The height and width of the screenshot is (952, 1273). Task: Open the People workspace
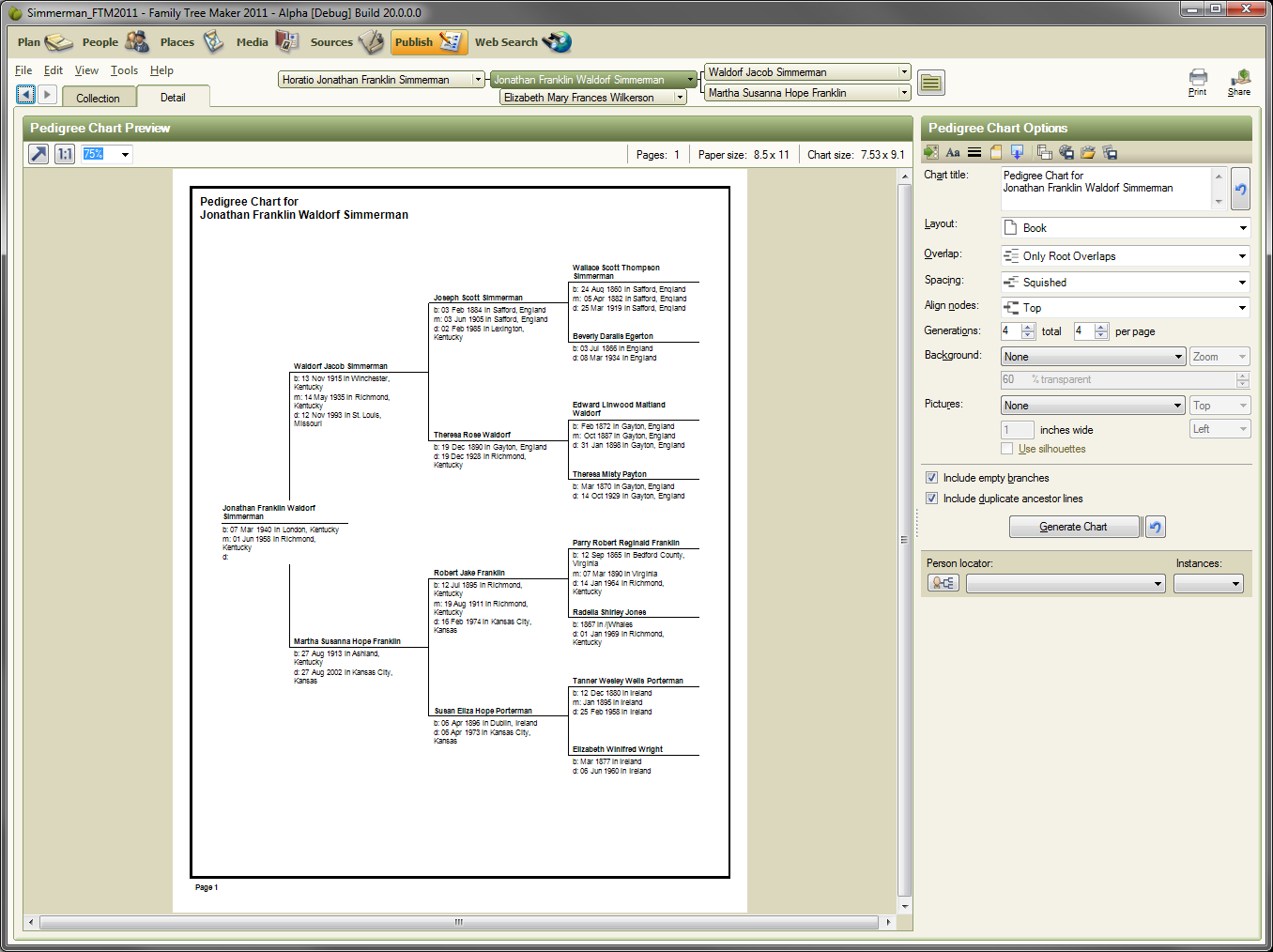pos(115,42)
